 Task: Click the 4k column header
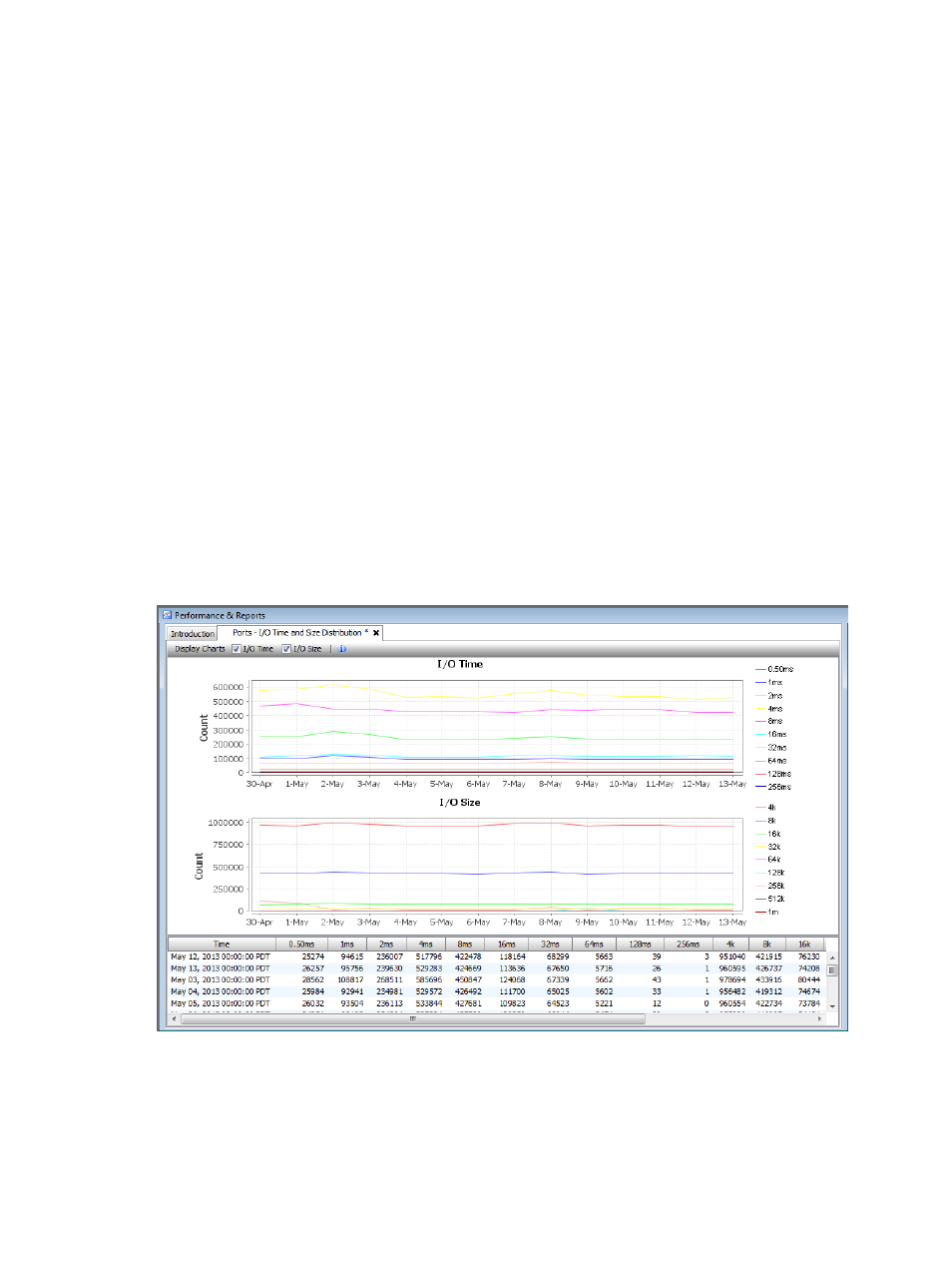coord(730,944)
